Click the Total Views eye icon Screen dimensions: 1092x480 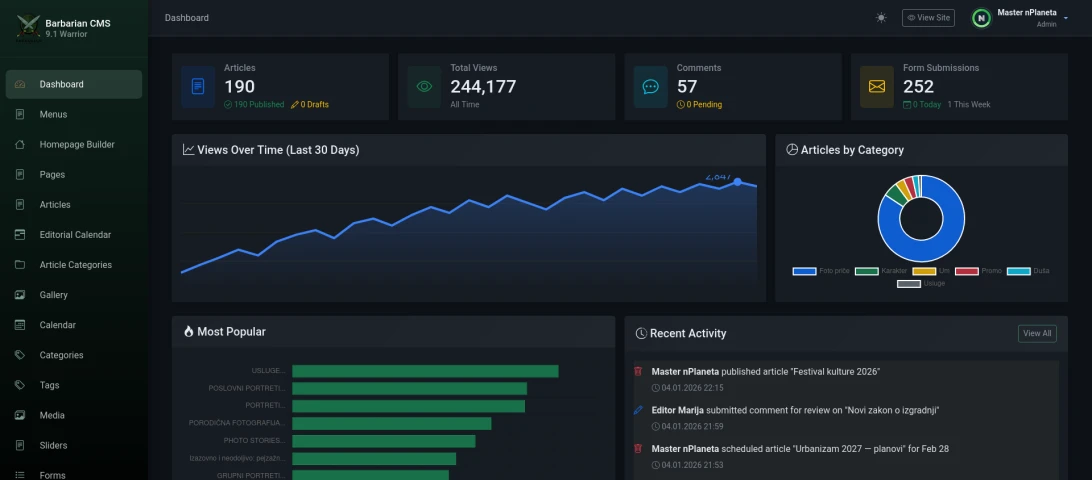point(424,87)
